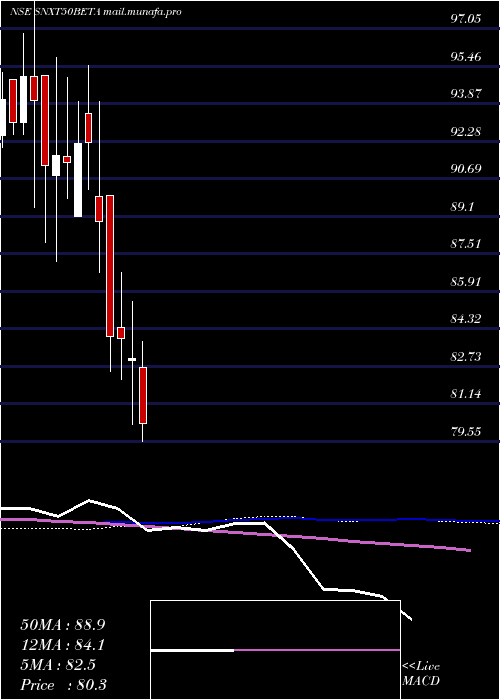
Task: Click the 12MA : 84.1 readout
Action: click(x=63, y=645)
